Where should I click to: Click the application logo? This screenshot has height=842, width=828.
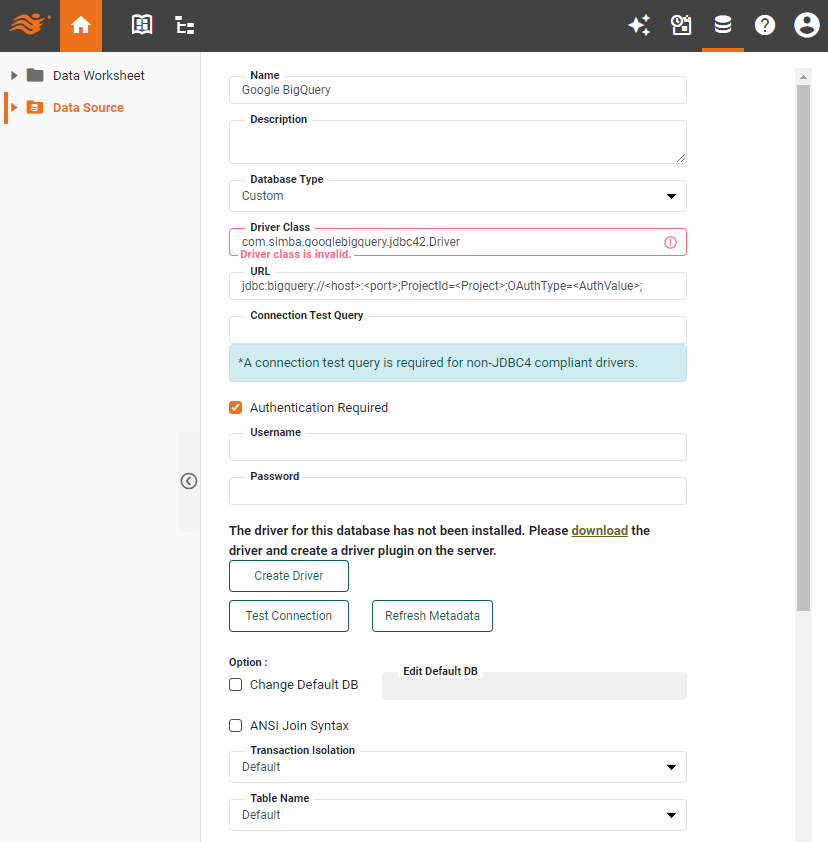(28, 25)
